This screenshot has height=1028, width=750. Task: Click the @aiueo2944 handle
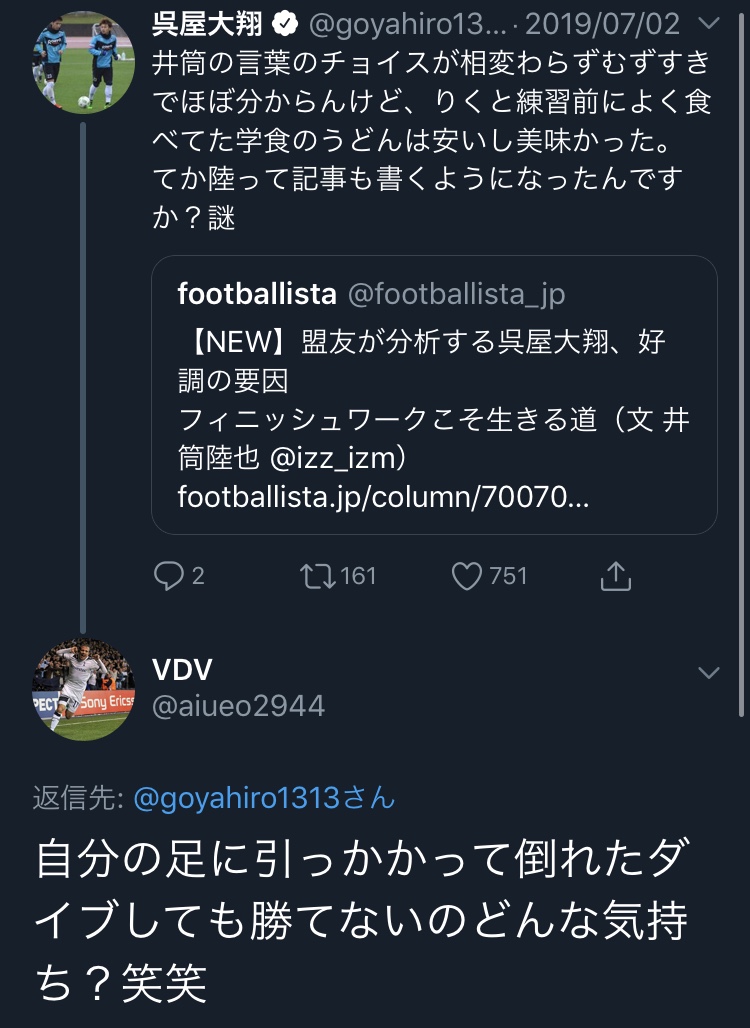coord(238,706)
